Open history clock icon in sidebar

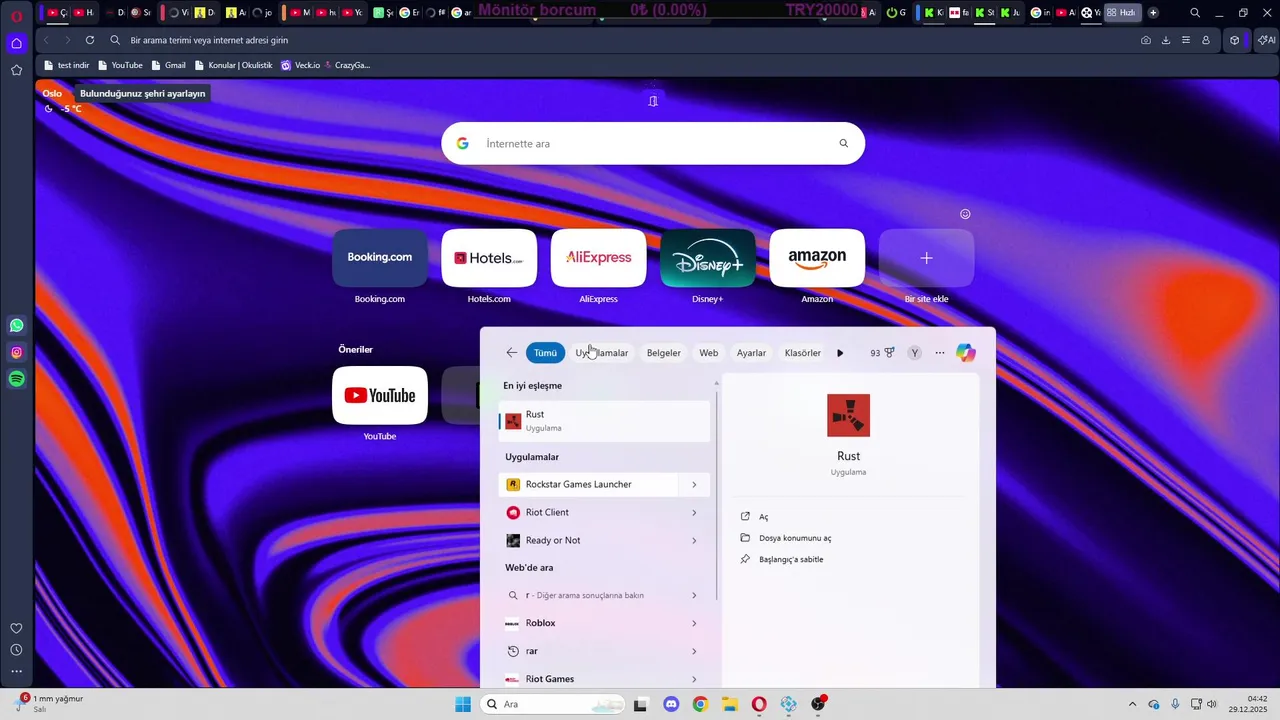point(16,650)
